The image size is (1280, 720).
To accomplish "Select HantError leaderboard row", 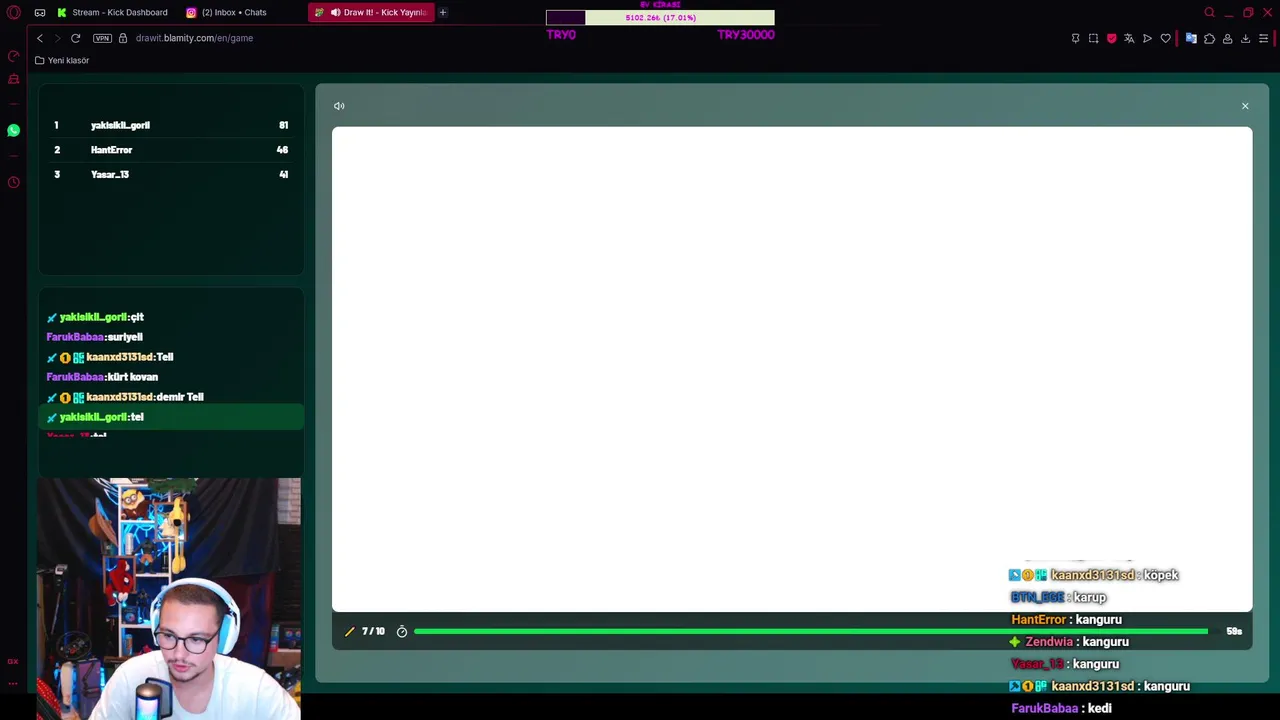I will click(x=171, y=150).
